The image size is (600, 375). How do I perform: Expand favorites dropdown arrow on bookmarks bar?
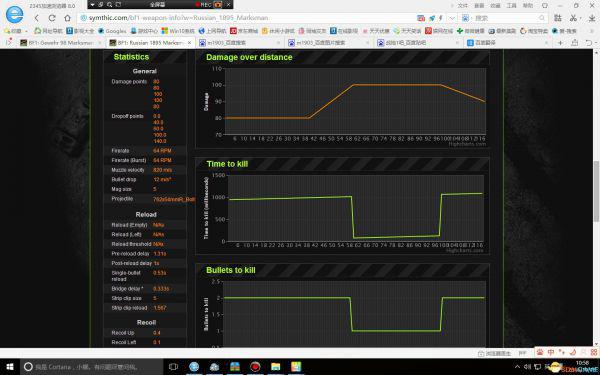click(x=26, y=31)
